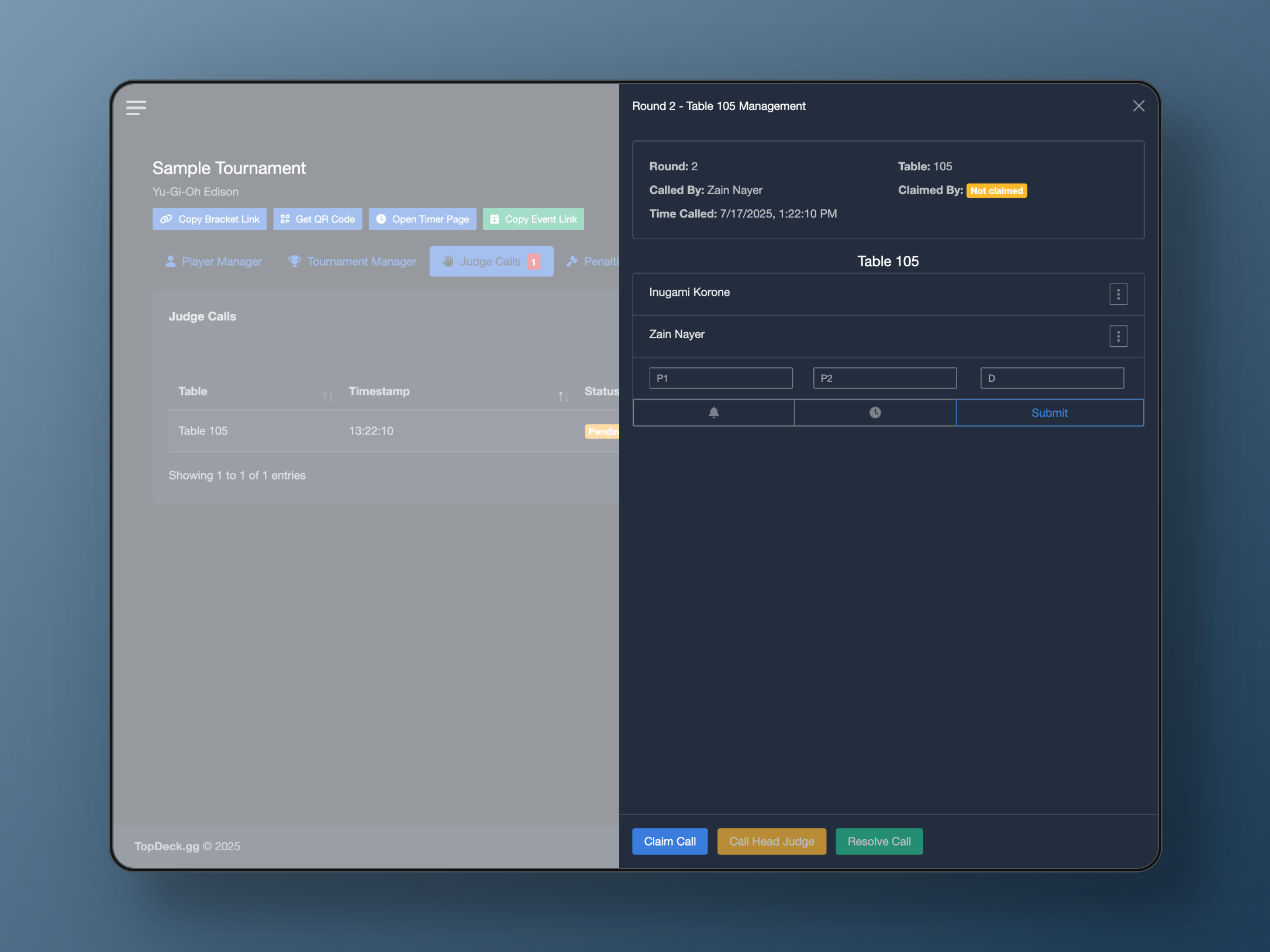Click the Get QR Code button

pos(317,219)
